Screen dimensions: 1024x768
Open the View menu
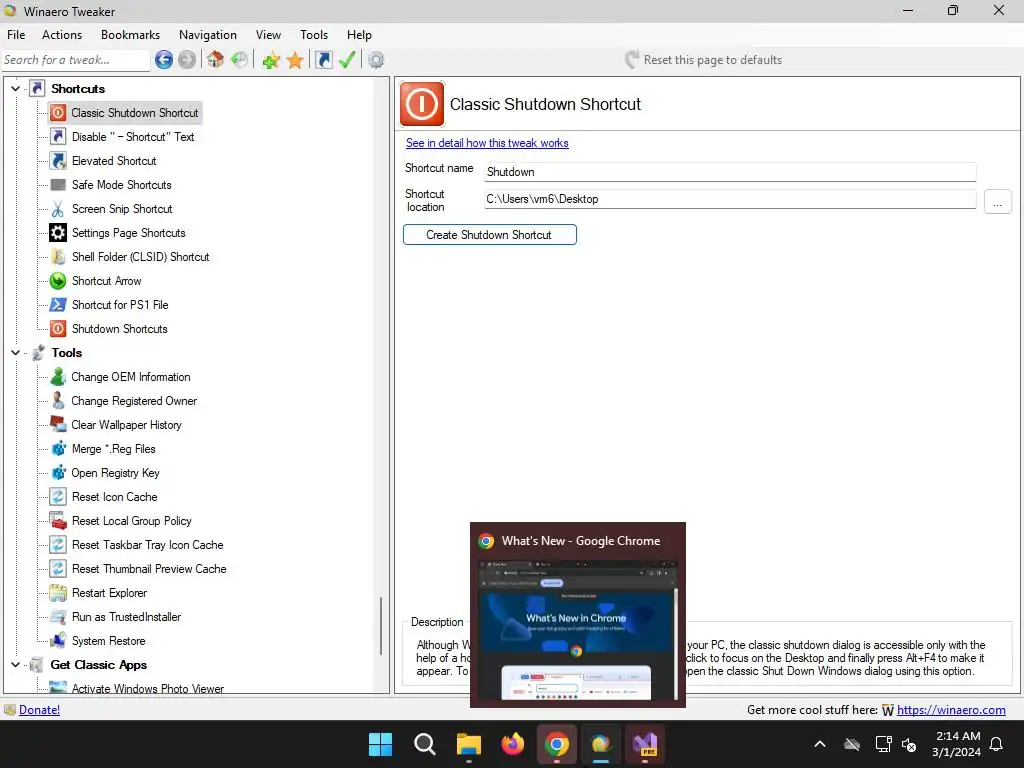268,35
